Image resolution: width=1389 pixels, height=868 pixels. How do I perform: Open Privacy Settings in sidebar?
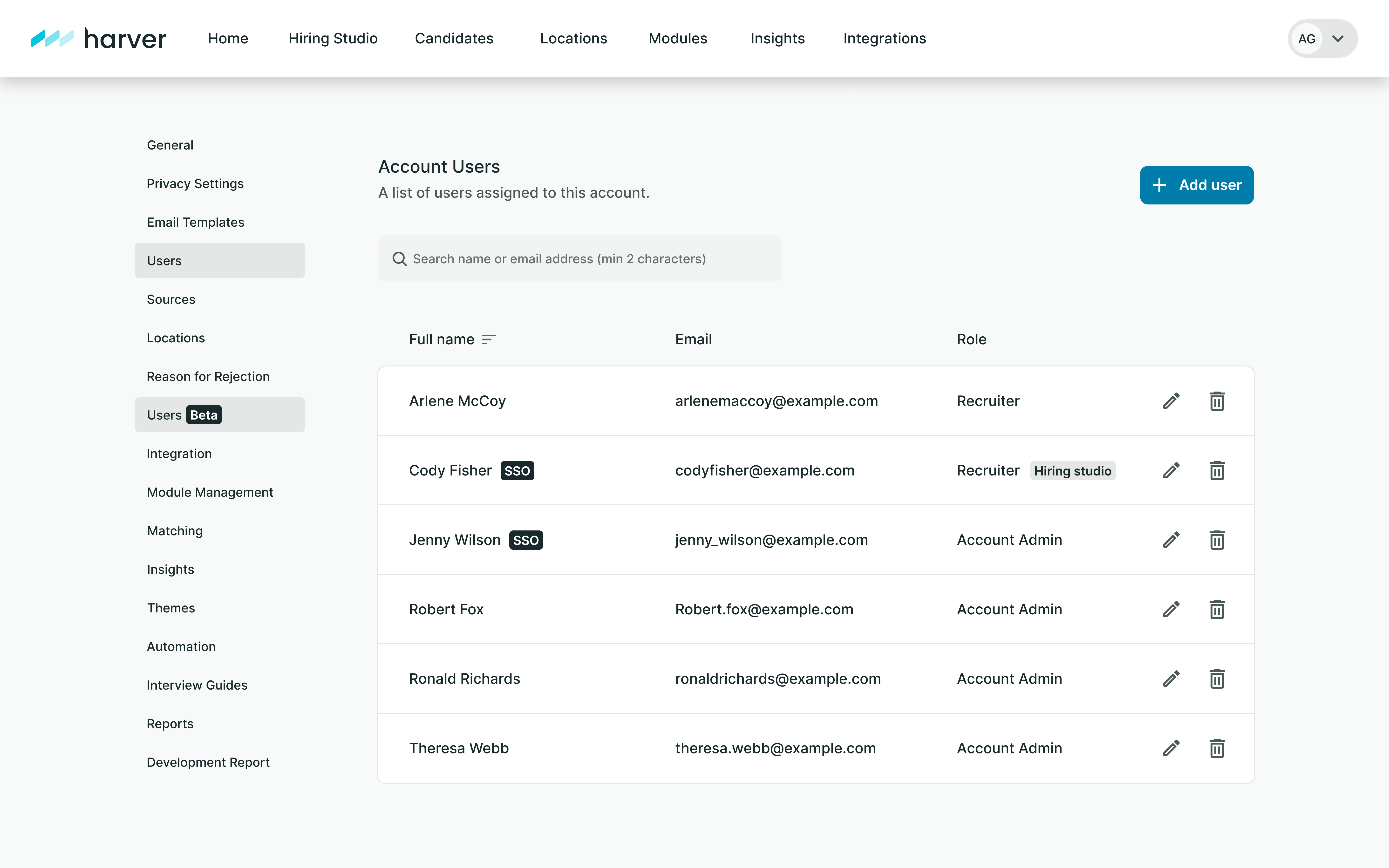(x=195, y=184)
